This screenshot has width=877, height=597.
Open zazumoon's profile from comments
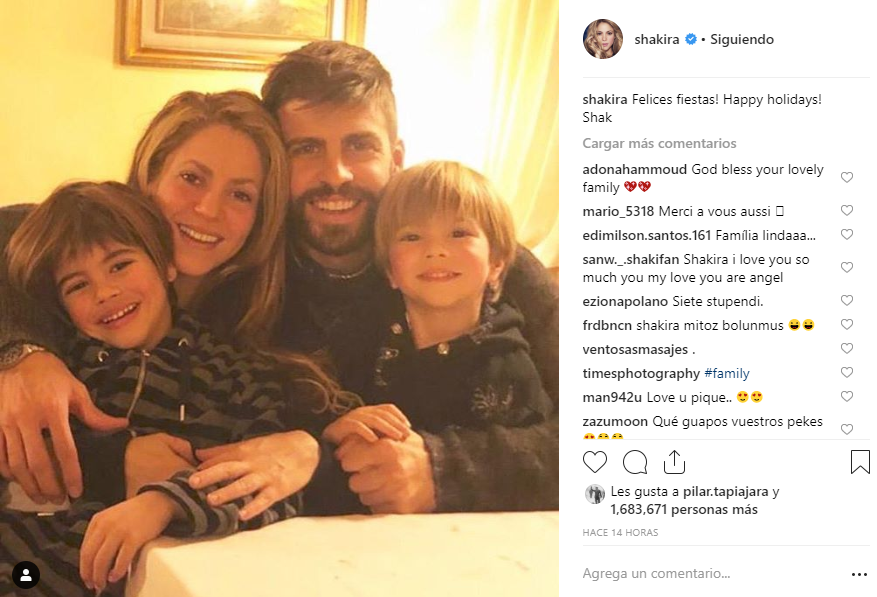point(615,422)
